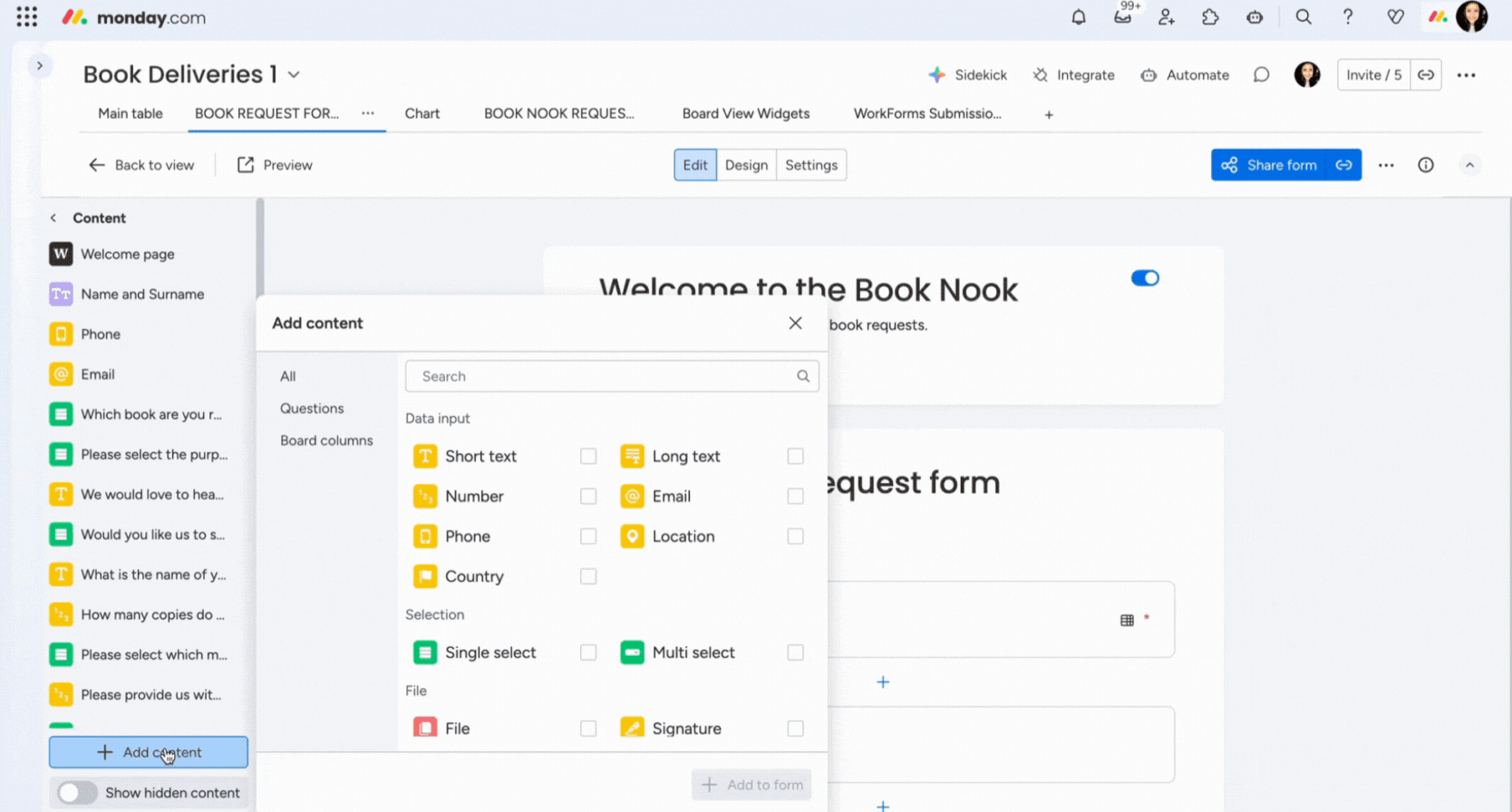Open board options three-dot menu
This screenshot has width=1512, height=812.
point(1466,75)
